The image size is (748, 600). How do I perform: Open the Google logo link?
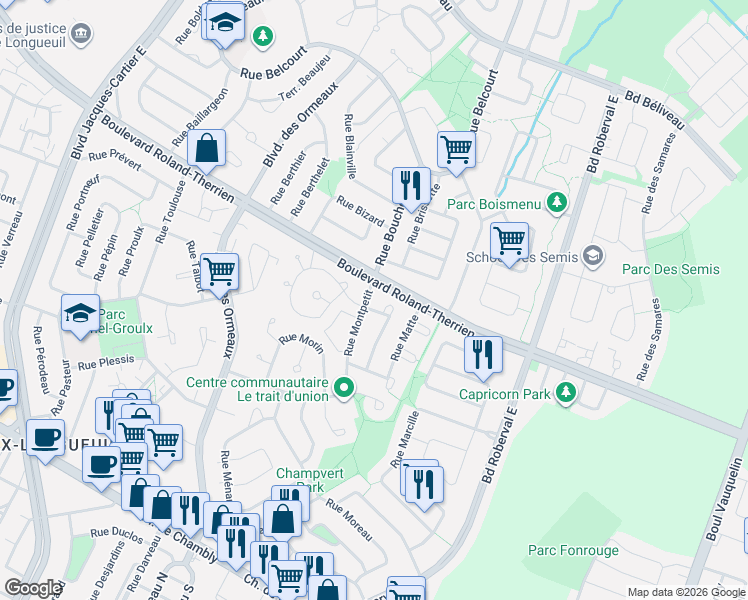[33, 589]
